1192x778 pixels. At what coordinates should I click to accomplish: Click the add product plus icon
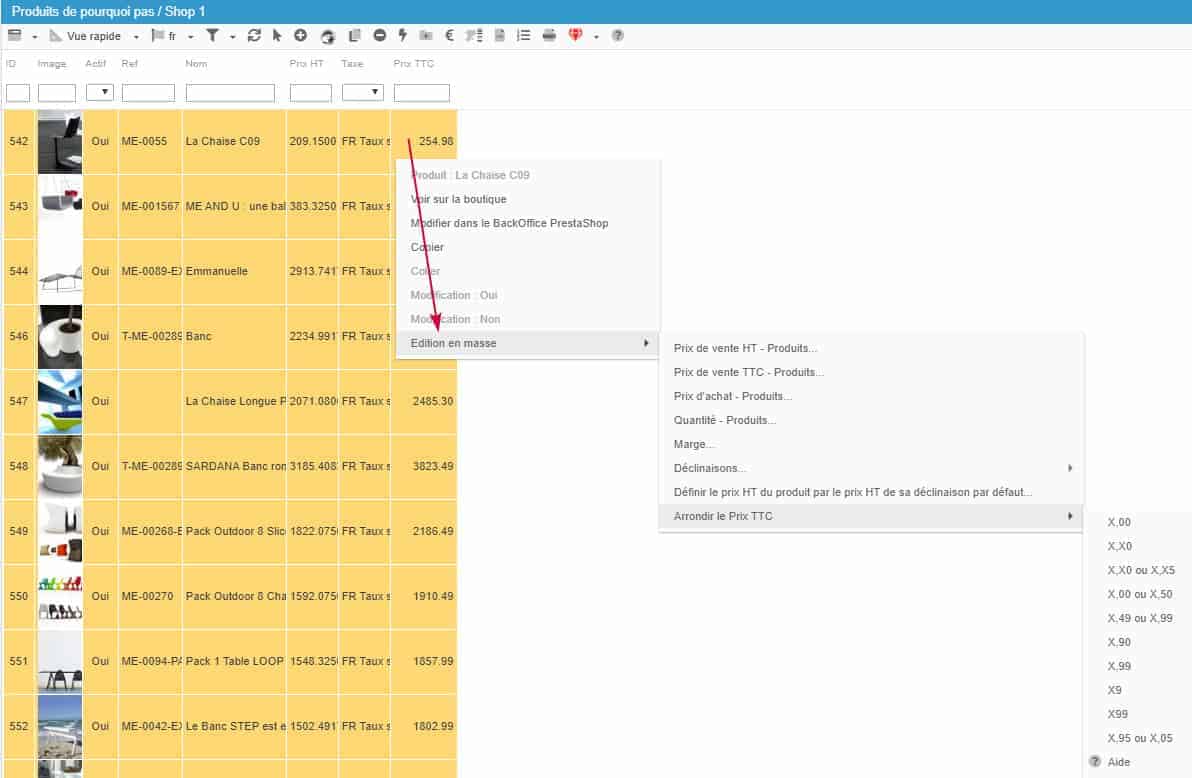(x=300, y=36)
